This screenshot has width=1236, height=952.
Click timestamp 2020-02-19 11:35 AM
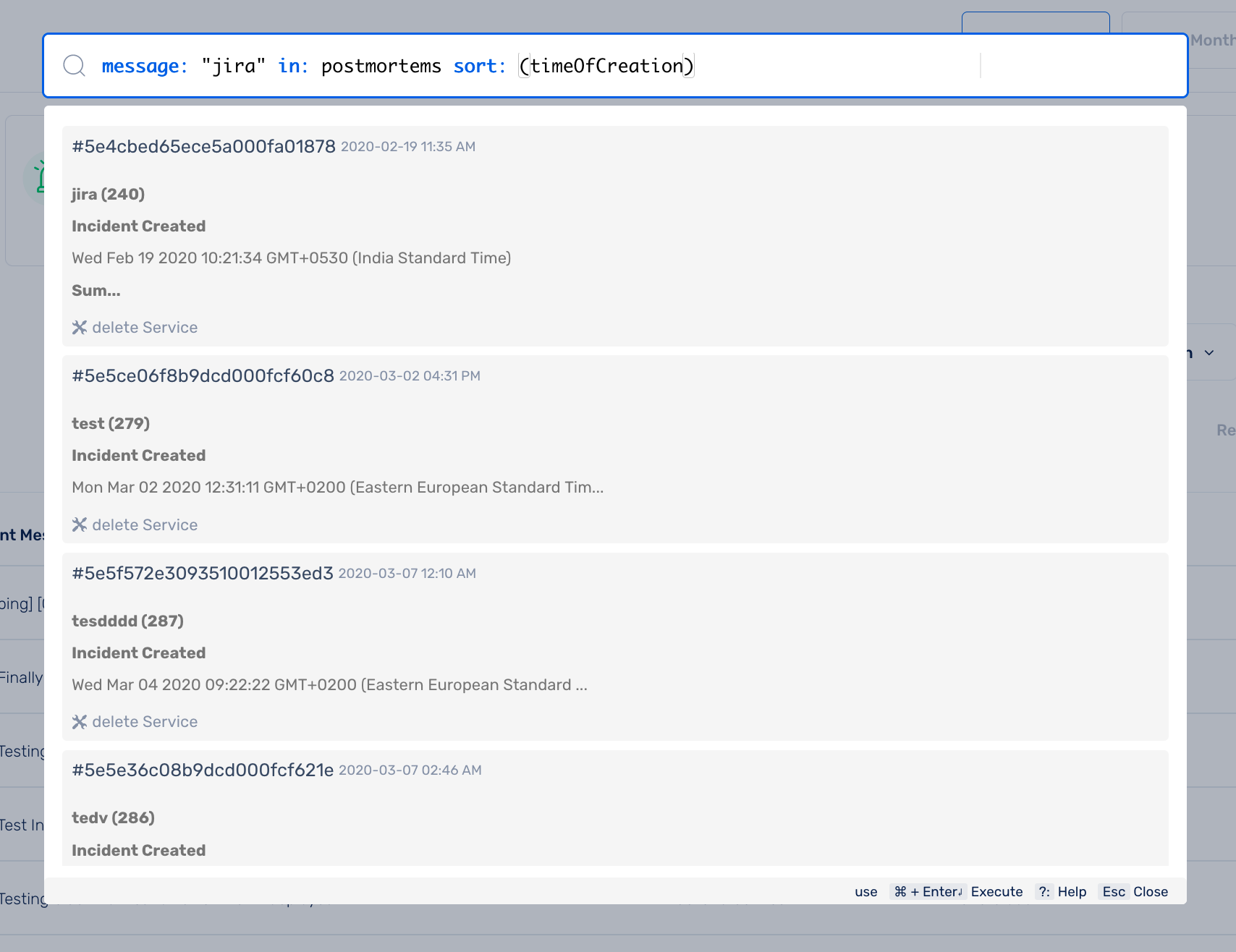pos(408,147)
